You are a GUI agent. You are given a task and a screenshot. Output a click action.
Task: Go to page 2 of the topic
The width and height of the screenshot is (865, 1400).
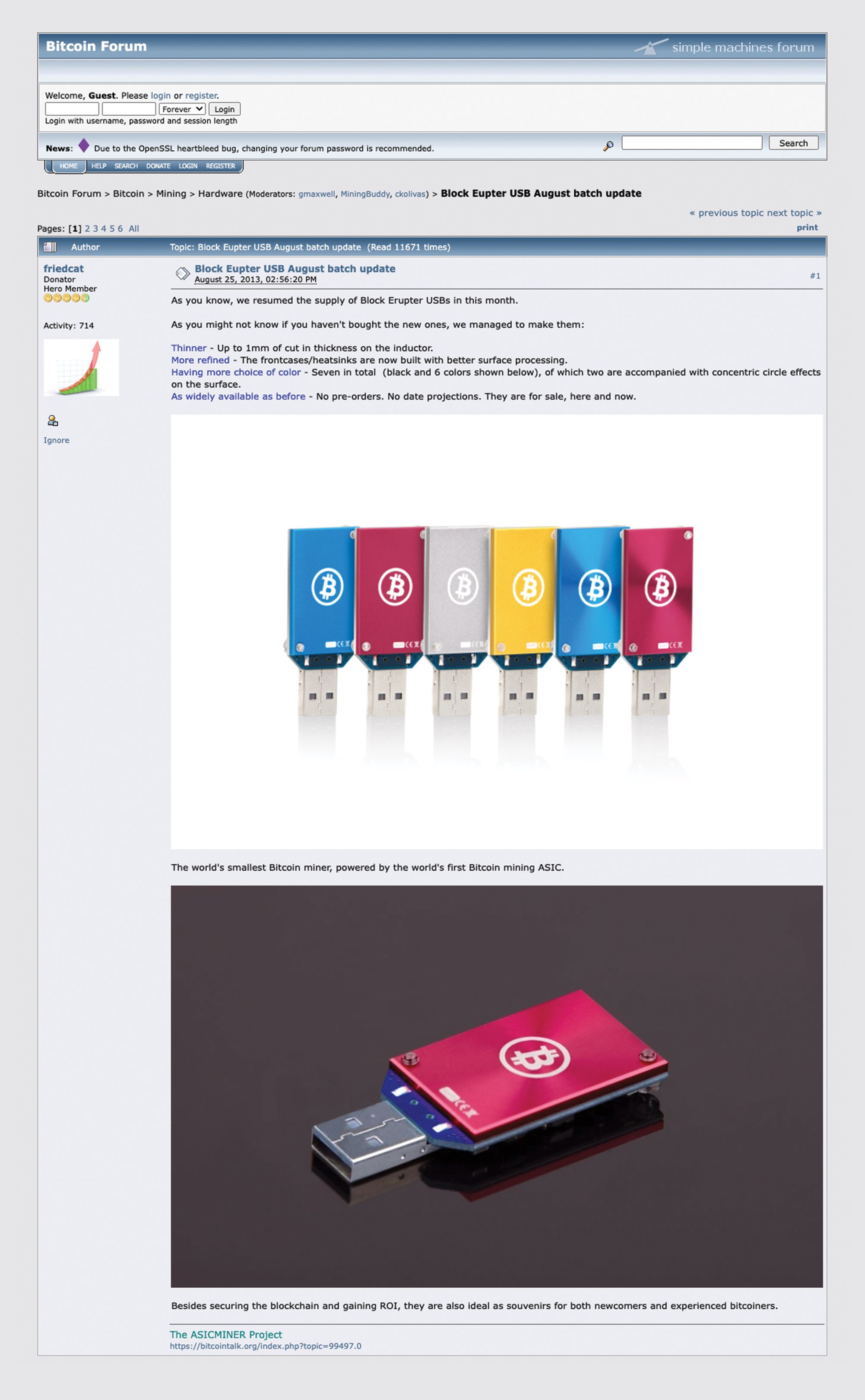click(x=88, y=228)
